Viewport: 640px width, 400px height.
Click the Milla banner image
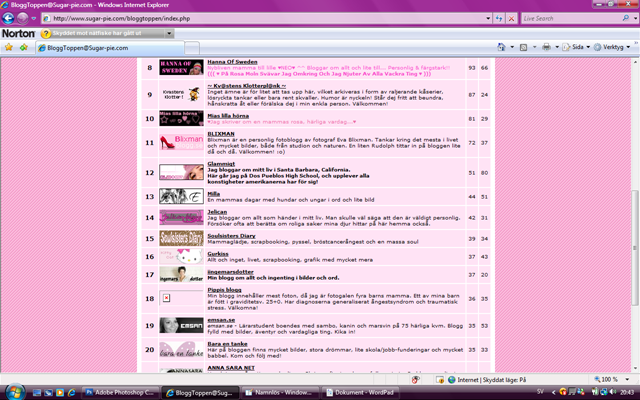[181, 196]
